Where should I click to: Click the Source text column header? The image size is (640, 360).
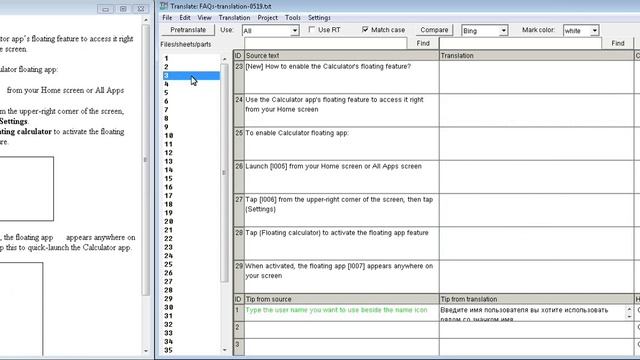(x=342, y=56)
